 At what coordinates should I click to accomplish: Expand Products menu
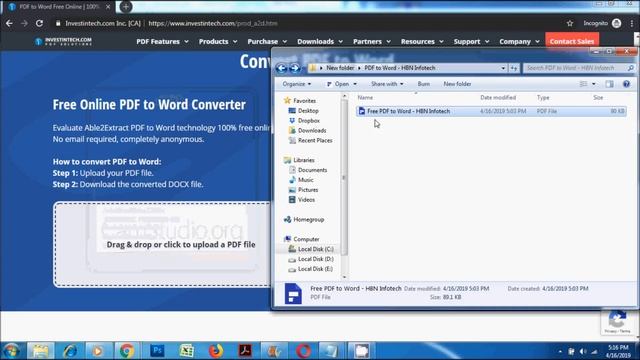218,42
